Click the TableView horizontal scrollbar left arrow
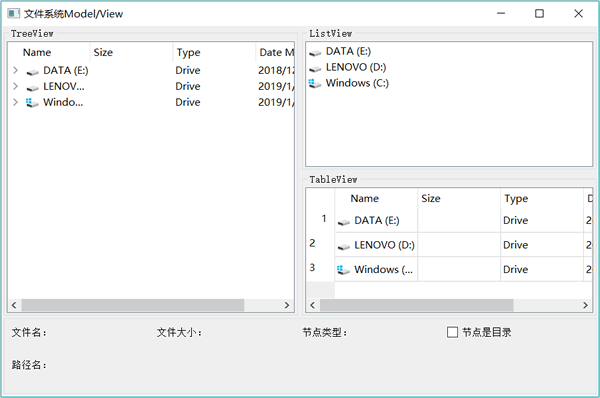600x398 pixels. pyautogui.click(x=313, y=305)
